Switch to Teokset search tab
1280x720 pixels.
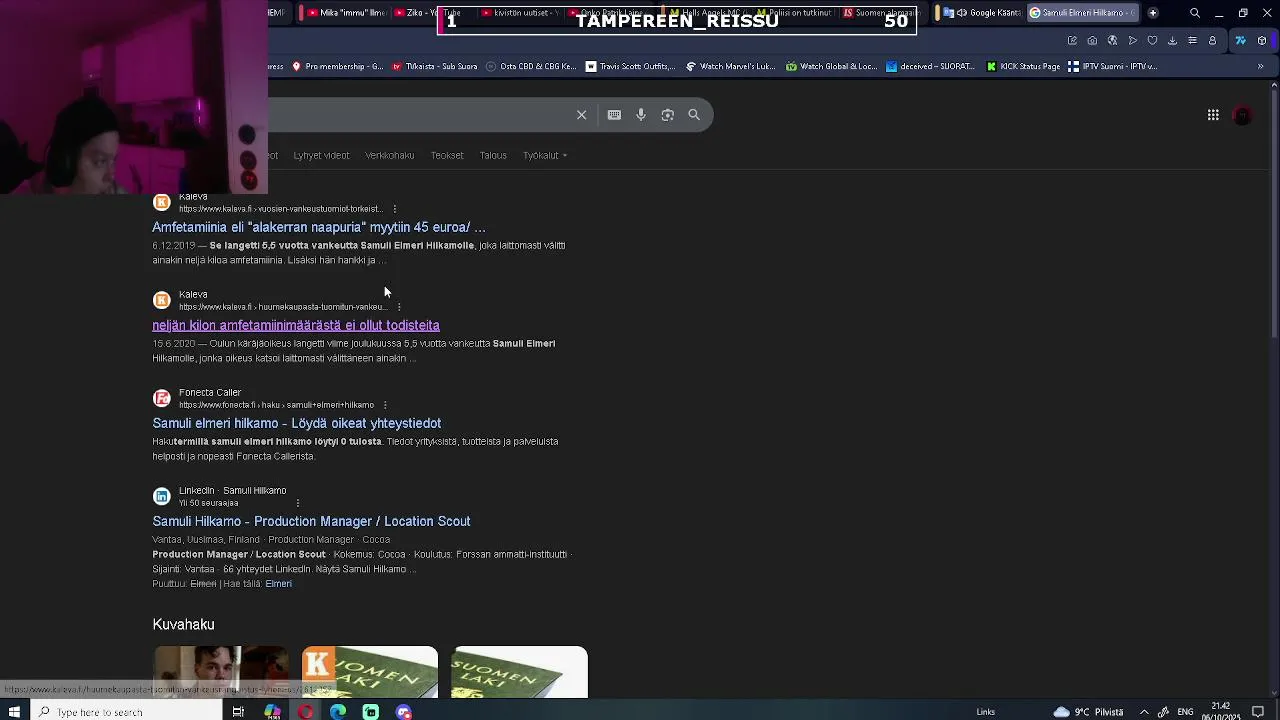pyautogui.click(x=447, y=155)
